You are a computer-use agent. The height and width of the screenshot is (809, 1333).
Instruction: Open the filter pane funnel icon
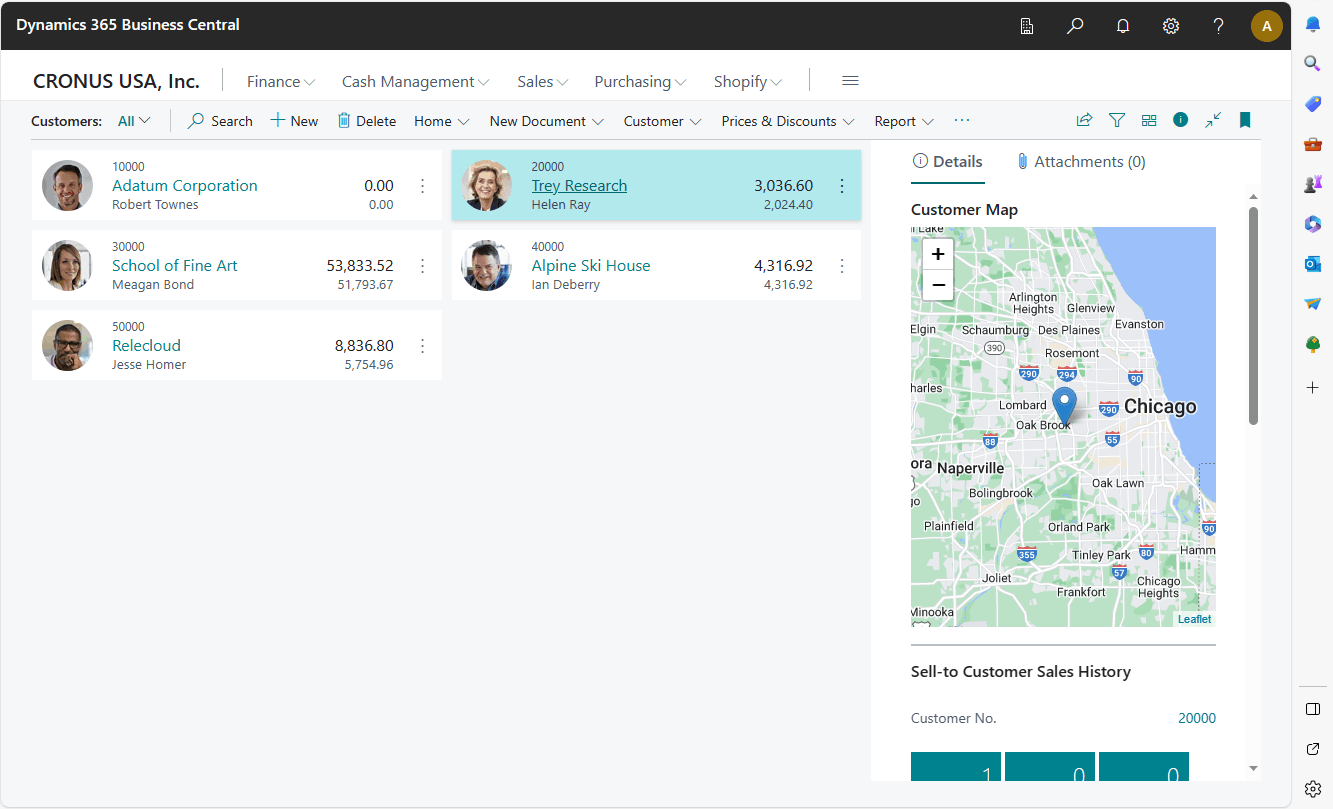(x=1117, y=120)
